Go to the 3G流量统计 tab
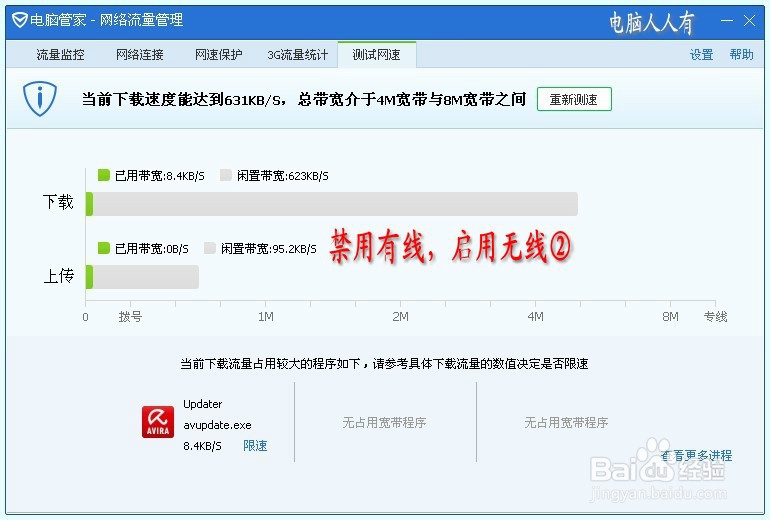770x520 pixels. [x=298, y=55]
